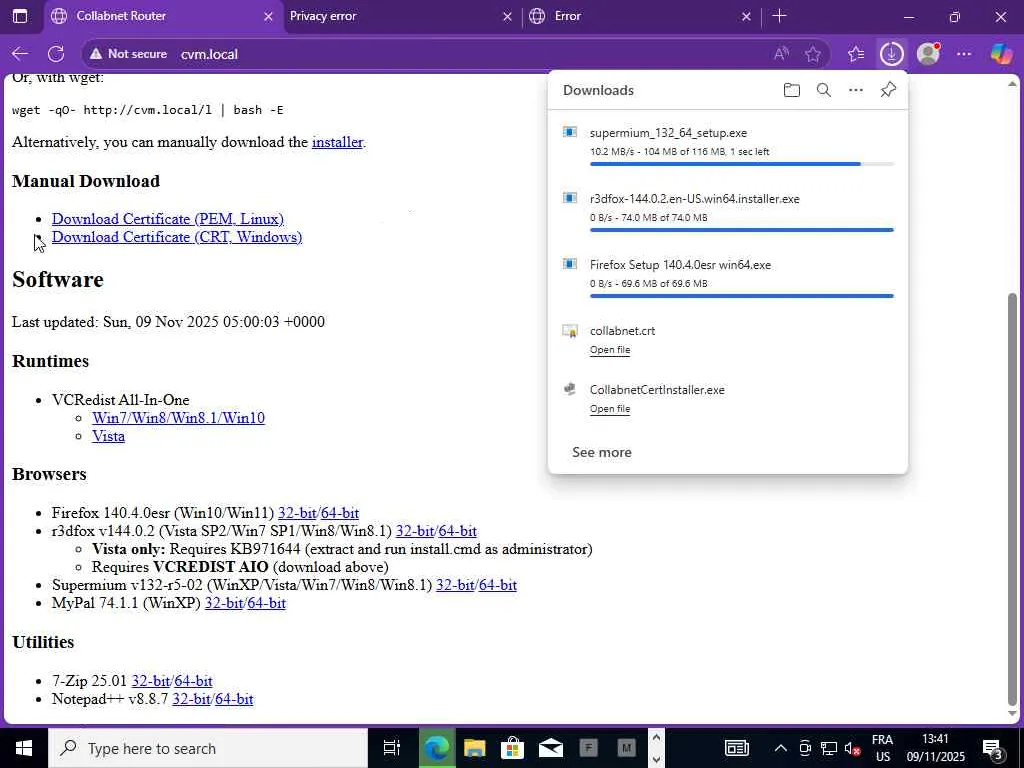Open the downloads folder icon
The width and height of the screenshot is (1024, 768).
coord(792,90)
